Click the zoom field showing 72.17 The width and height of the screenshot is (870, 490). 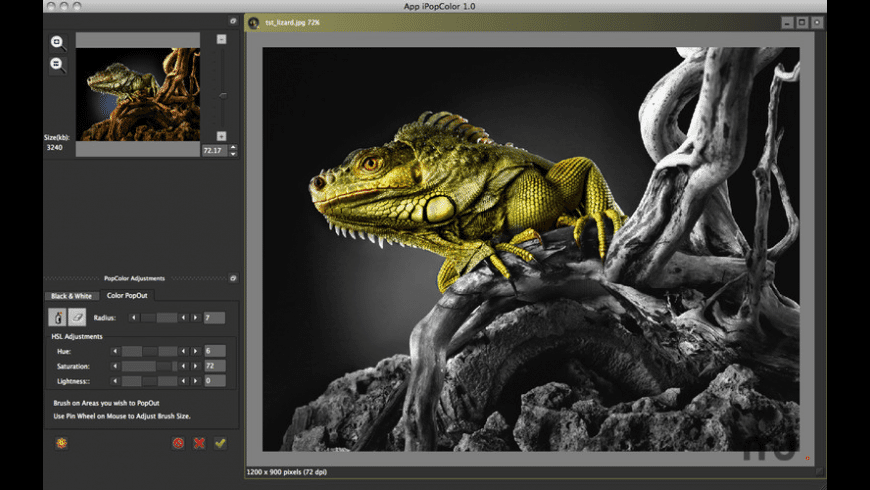point(215,150)
